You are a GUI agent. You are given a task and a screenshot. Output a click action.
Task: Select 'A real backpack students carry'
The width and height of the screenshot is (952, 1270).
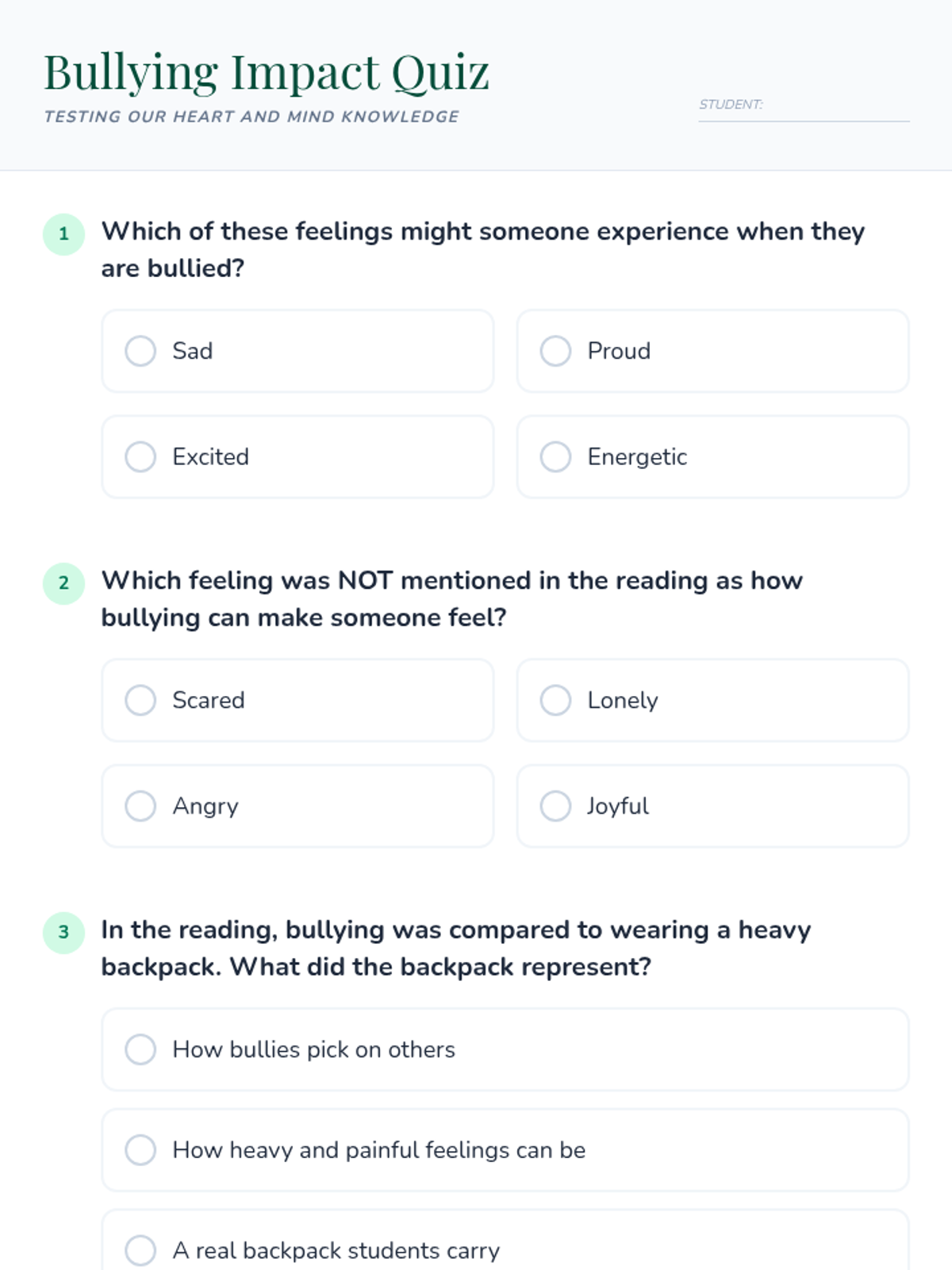point(140,1250)
